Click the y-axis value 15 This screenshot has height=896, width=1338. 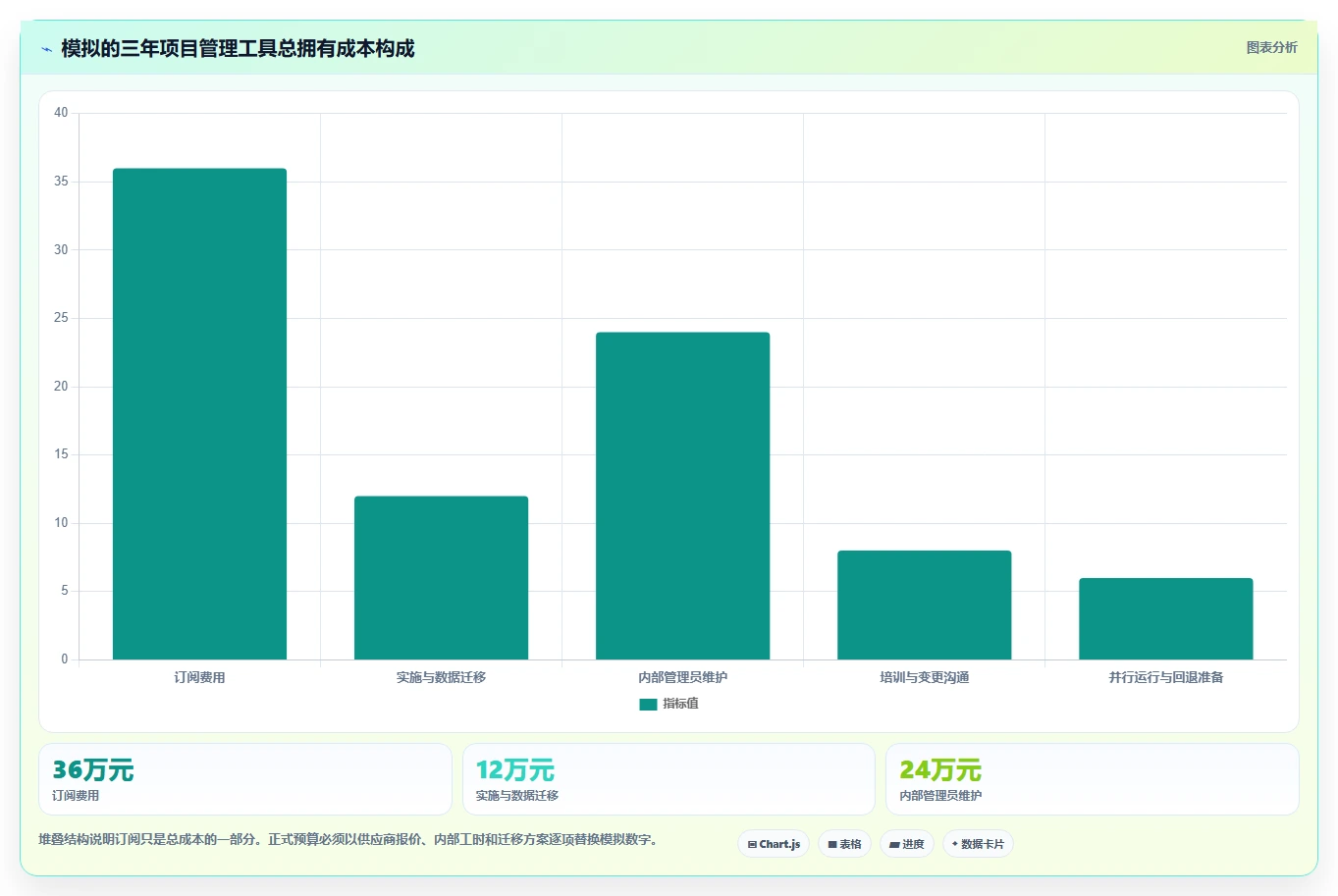[61, 454]
